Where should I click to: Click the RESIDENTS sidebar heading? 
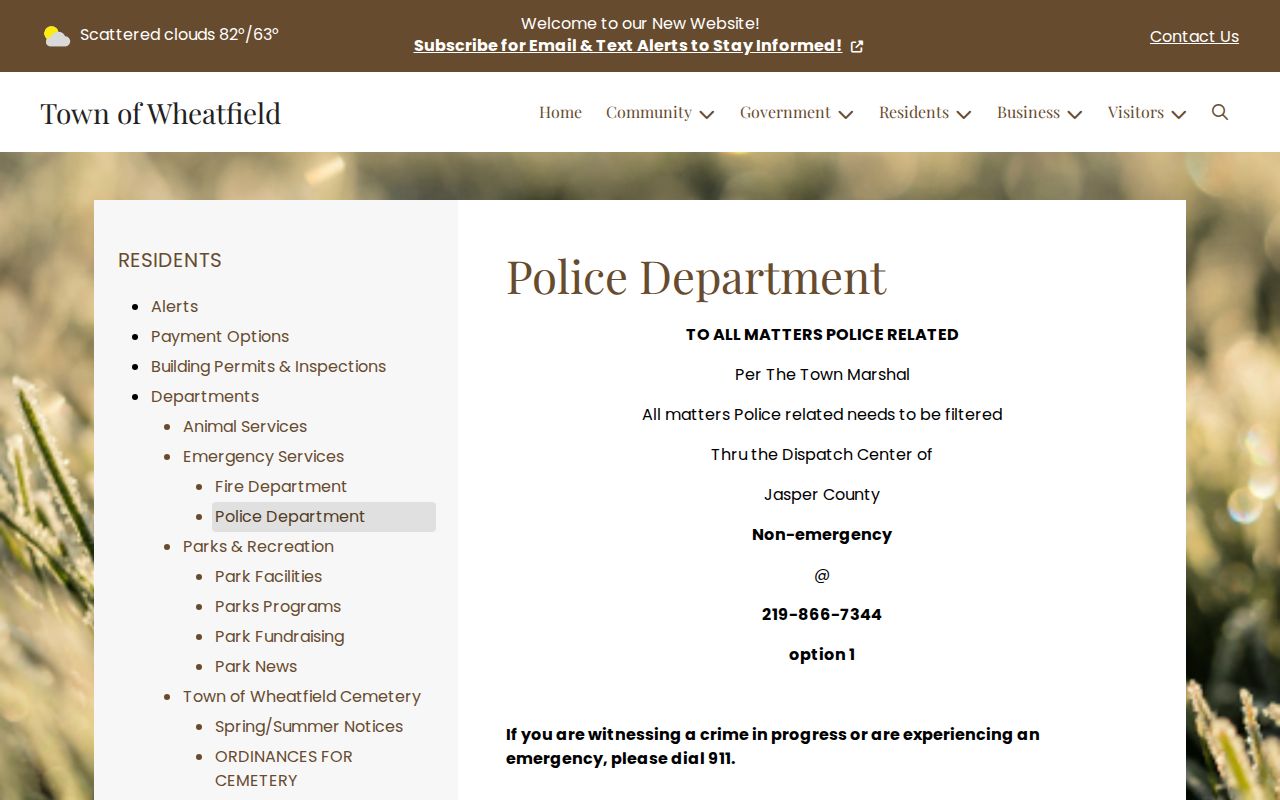[x=170, y=260]
